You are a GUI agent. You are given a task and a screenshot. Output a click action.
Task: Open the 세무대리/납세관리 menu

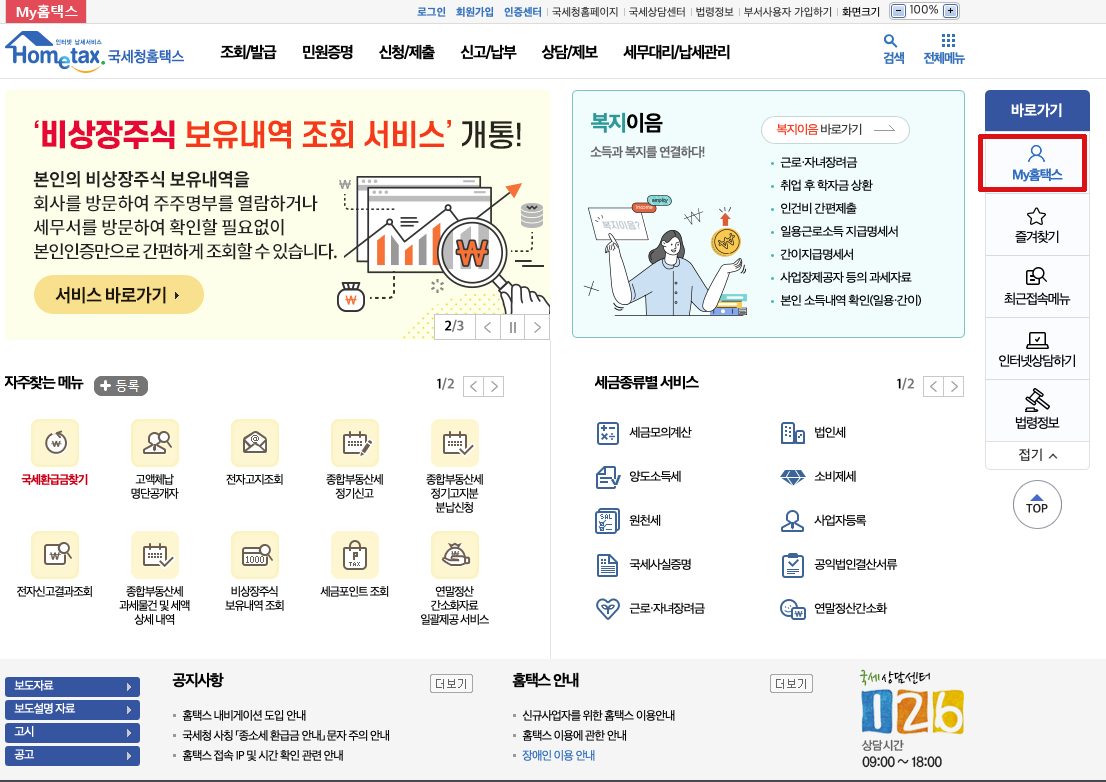676,52
